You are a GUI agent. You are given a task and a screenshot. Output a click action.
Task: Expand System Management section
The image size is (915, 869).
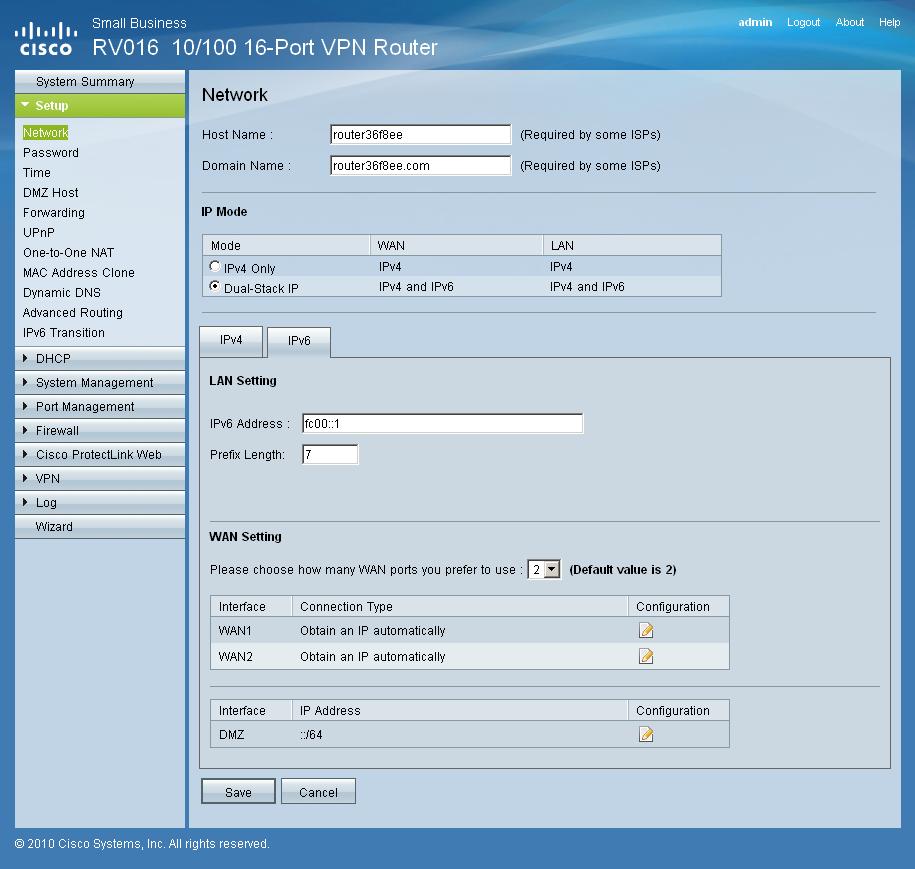(x=100, y=382)
